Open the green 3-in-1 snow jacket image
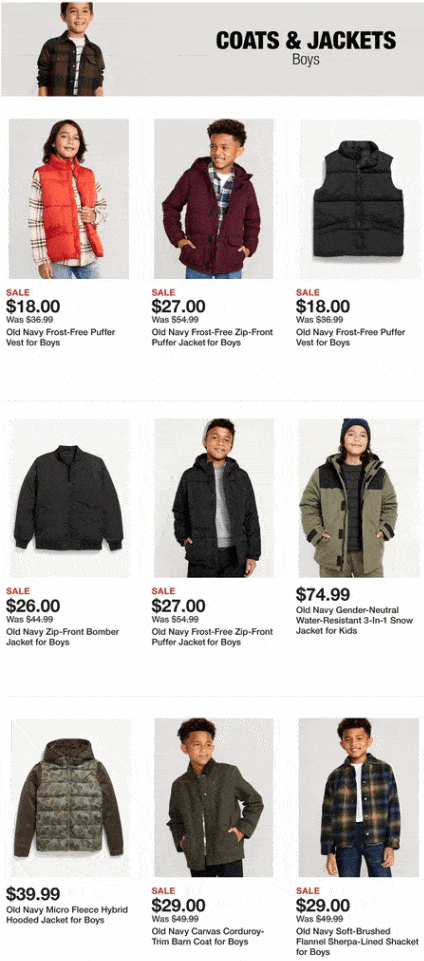424x961 pixels. click(x=359, y=498)
